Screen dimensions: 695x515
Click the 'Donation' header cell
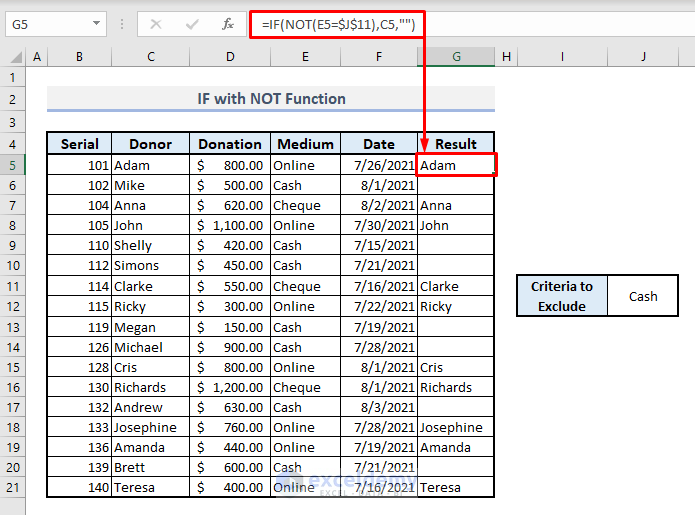tap(230, 144)
